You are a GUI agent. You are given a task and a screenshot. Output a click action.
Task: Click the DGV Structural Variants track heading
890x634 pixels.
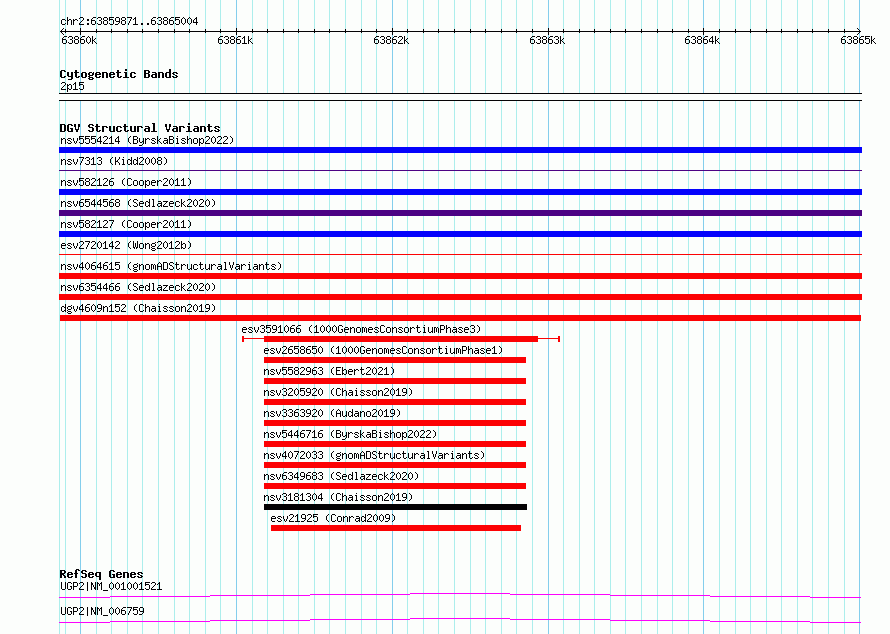point(140,128)
